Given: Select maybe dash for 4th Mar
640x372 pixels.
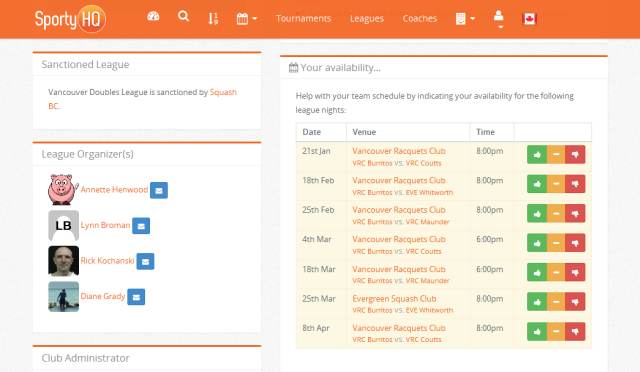Looking at the screenshot, I should coord(556,243).
